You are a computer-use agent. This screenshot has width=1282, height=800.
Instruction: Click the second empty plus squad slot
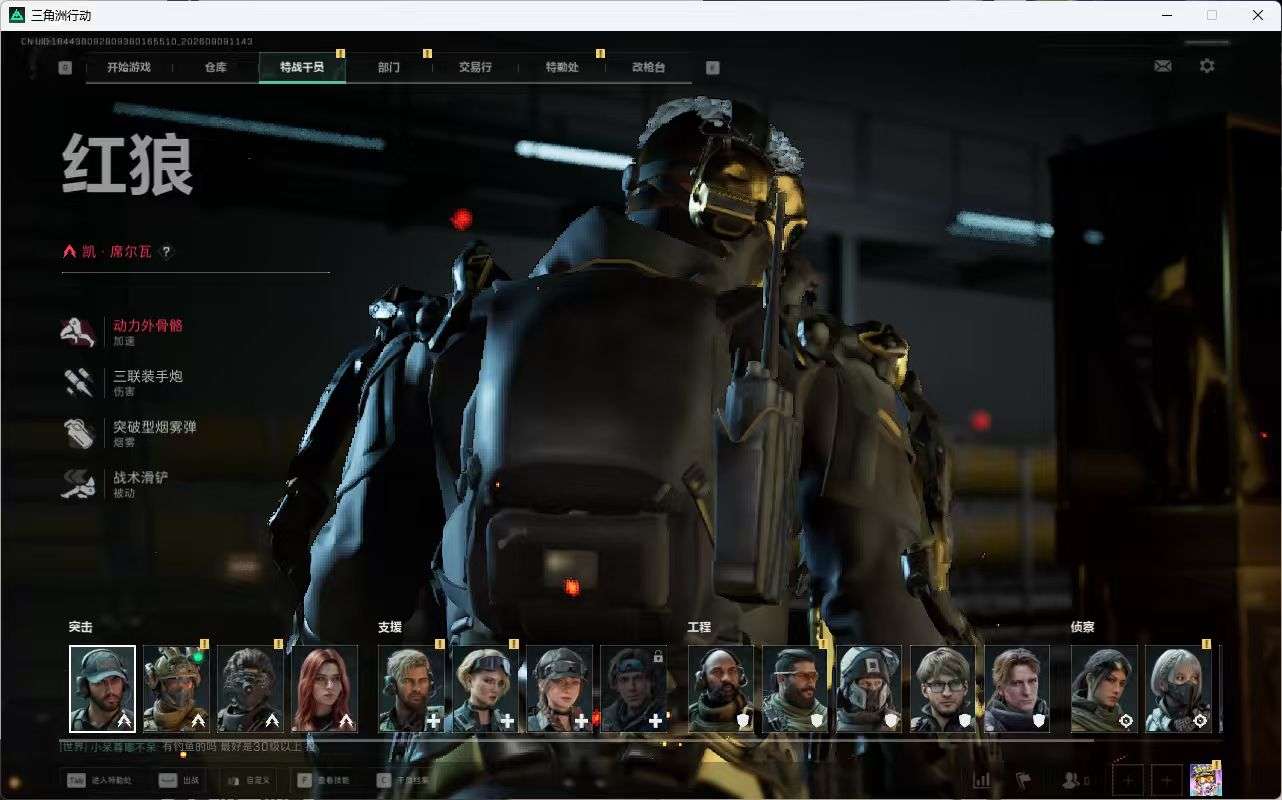coord(1166,780)
